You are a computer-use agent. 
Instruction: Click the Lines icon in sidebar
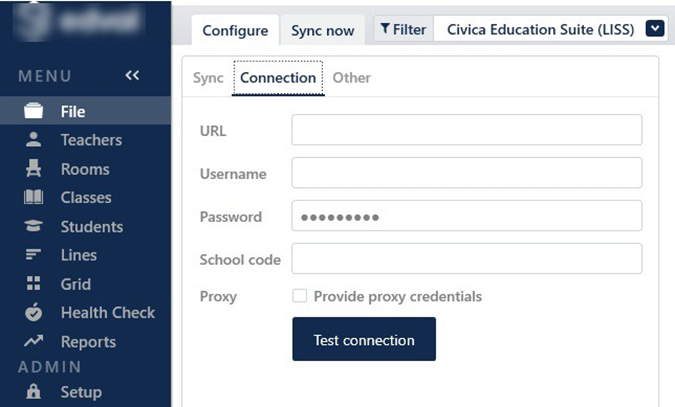tap(33, 256)
